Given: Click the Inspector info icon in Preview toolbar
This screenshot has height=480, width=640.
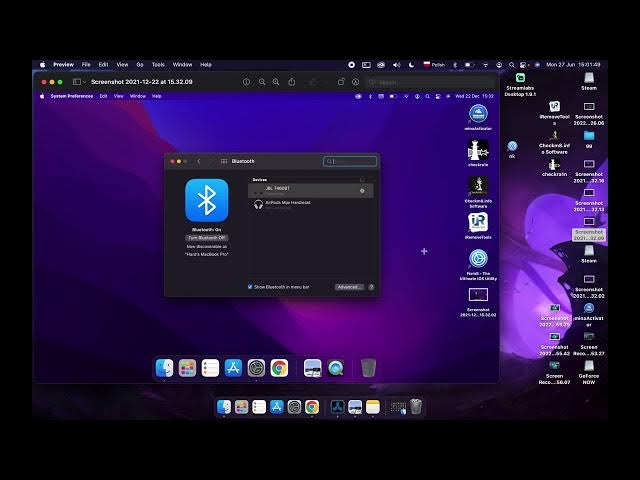Looking at the screenshot, I should (247, 82).
